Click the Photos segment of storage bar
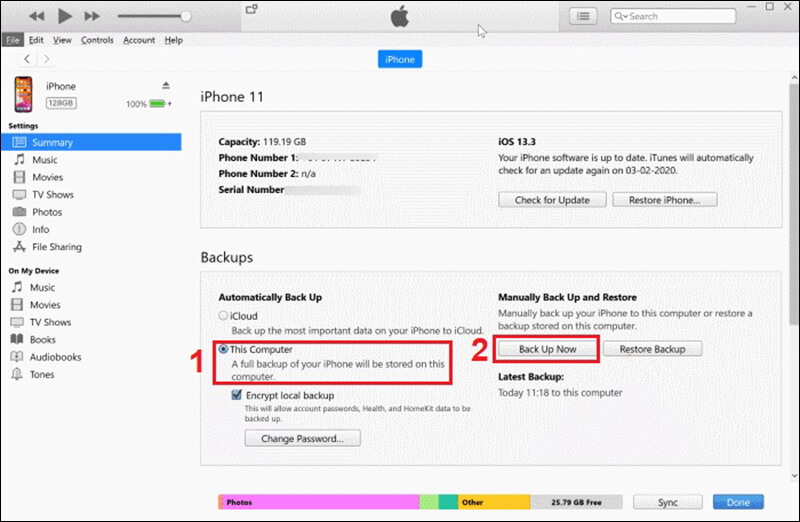 pos(319,502)
